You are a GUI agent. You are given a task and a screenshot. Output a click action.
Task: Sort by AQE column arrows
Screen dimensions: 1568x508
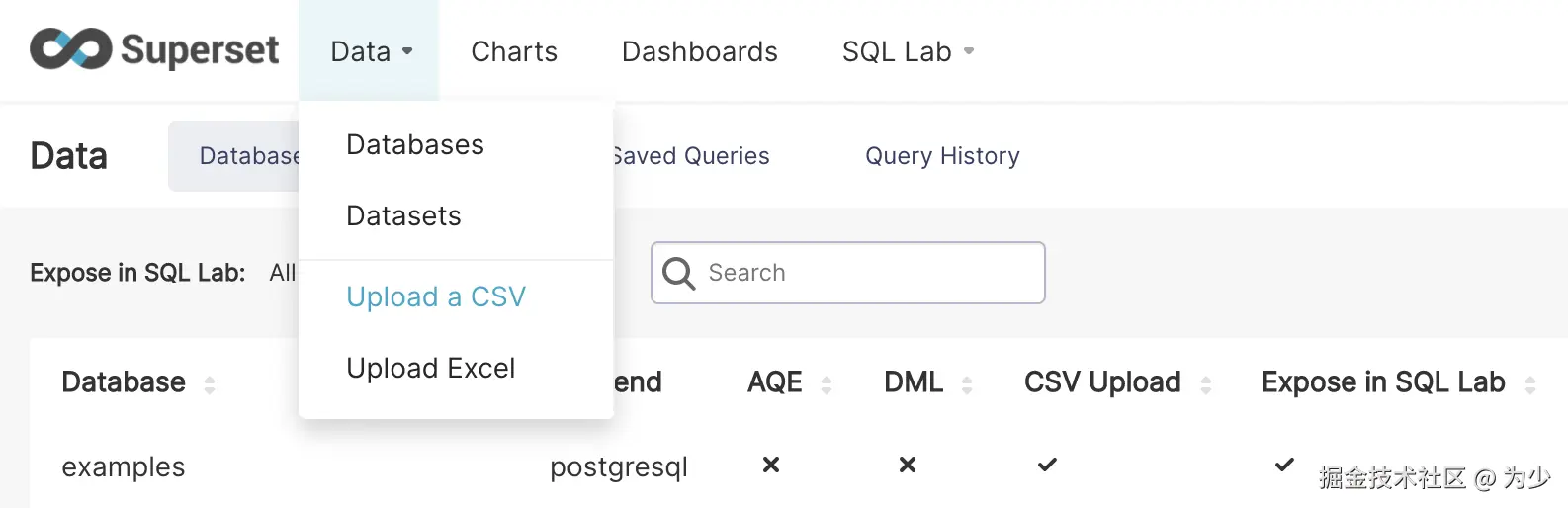tap(827, 384)
